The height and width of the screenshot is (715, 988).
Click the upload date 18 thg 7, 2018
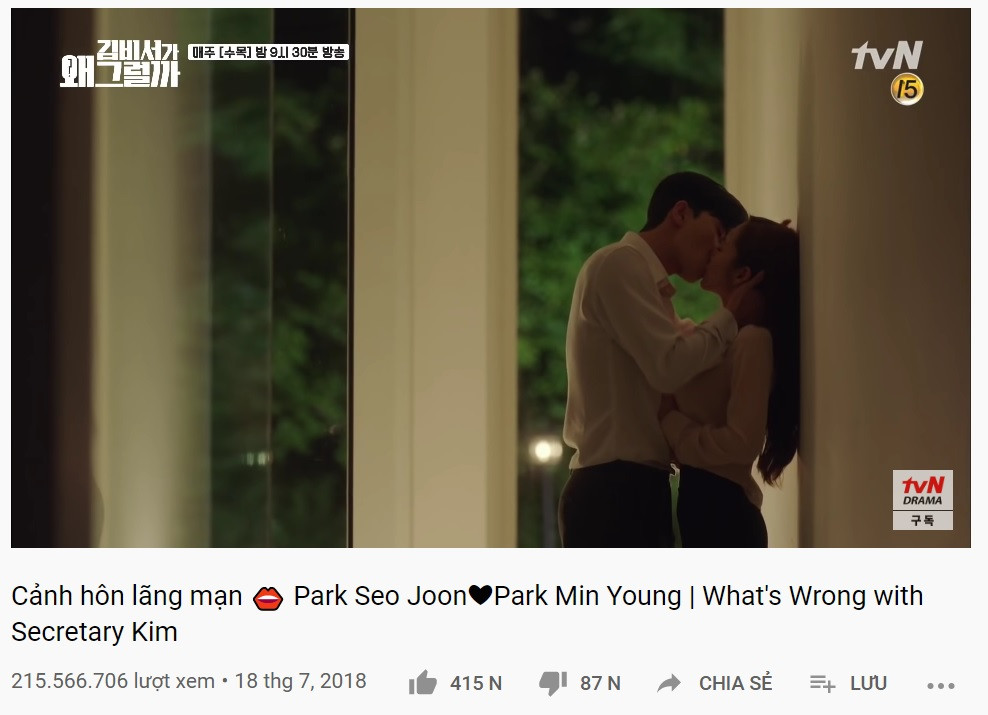click(300, 681)
